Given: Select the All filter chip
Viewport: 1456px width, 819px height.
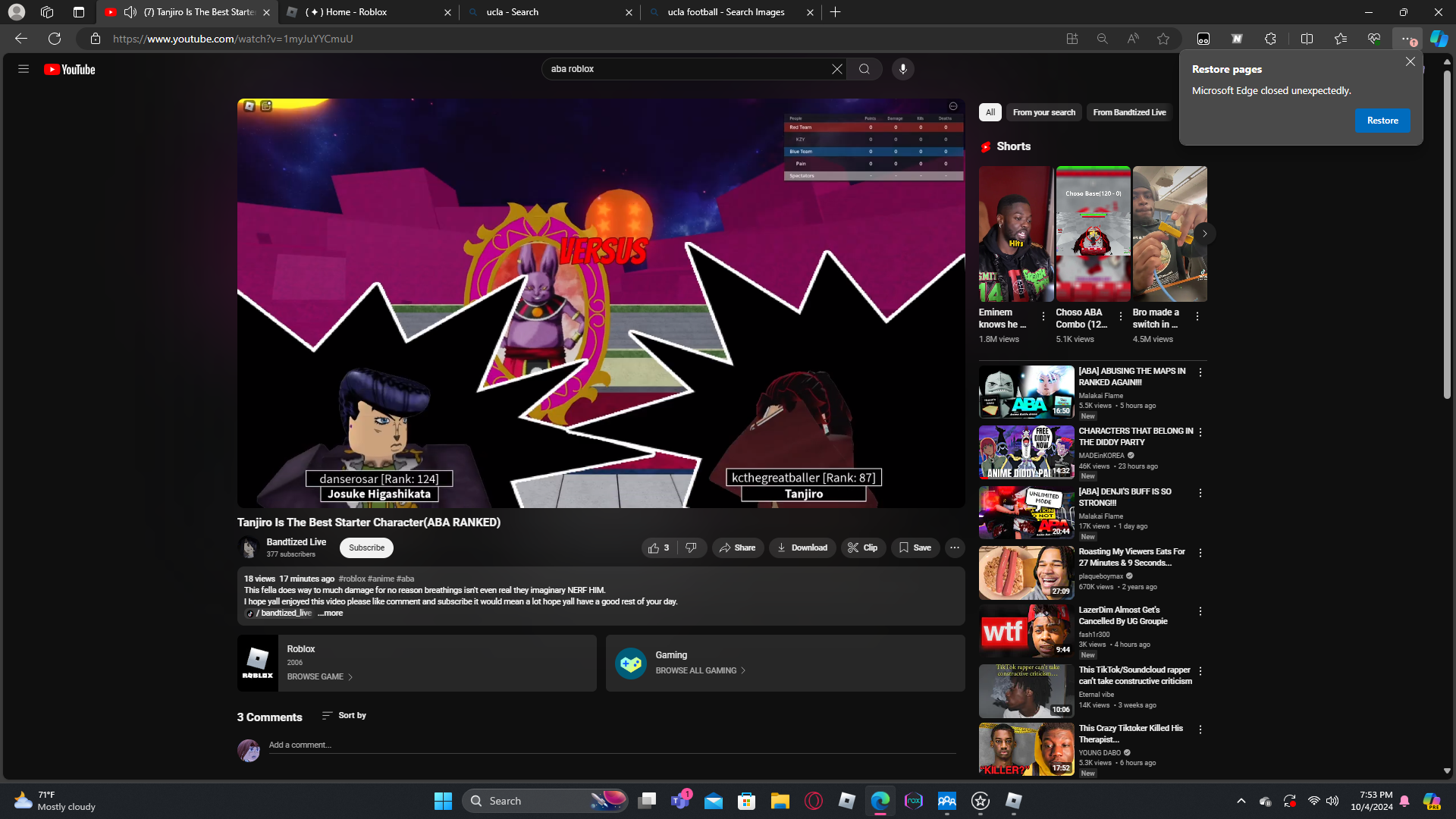Looking at the screenshot, I should click(x=990, y=112).
